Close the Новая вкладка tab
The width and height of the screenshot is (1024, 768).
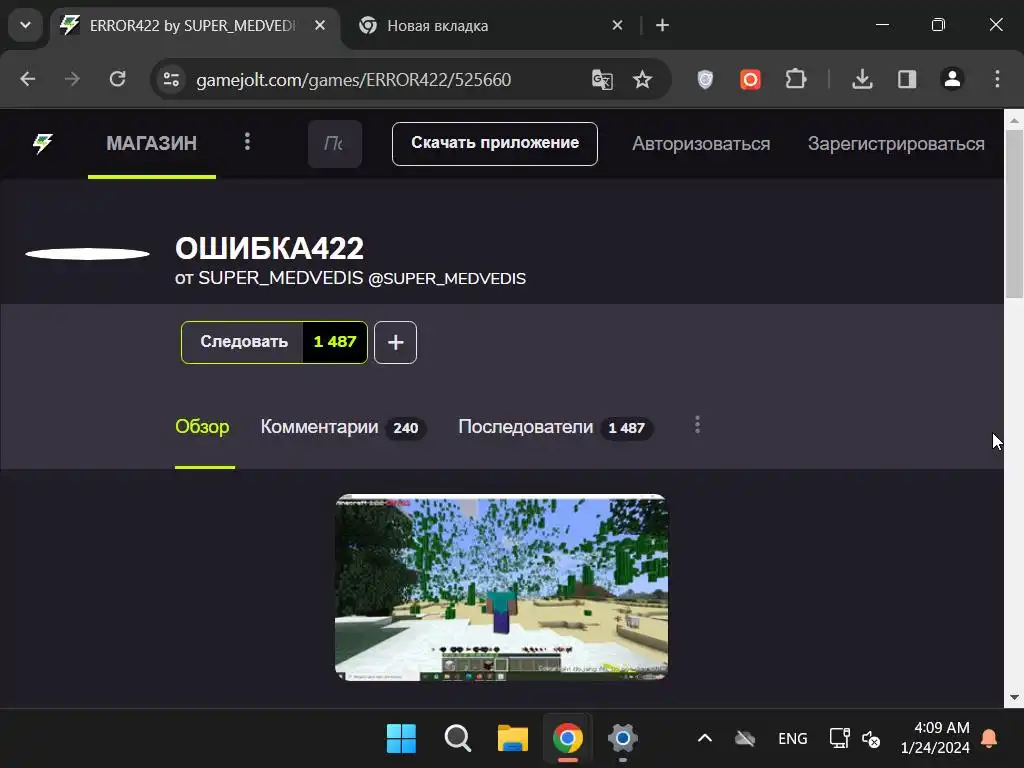pyautogui.click(x=617, y=25)
